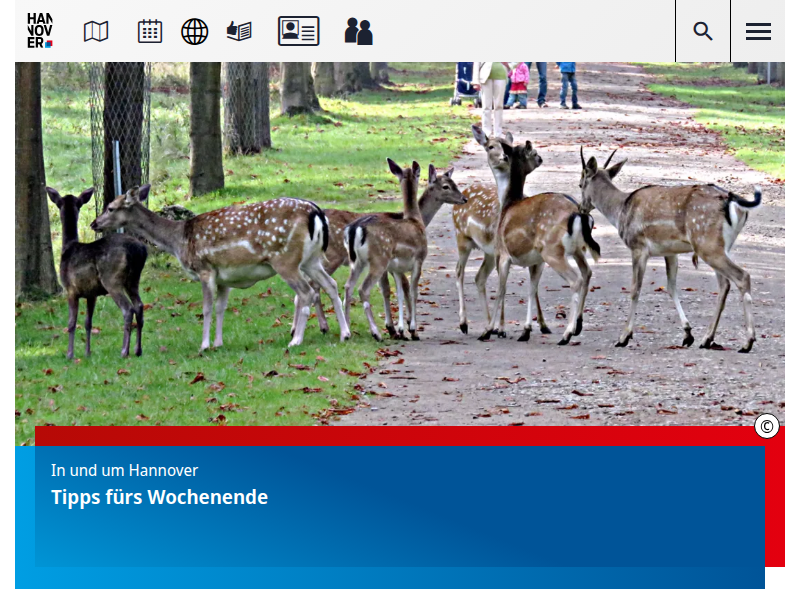The height and width of the screenshot is (600, 800).
Task: Open the thumbs-up news icon
Action: tap(239, 31)
